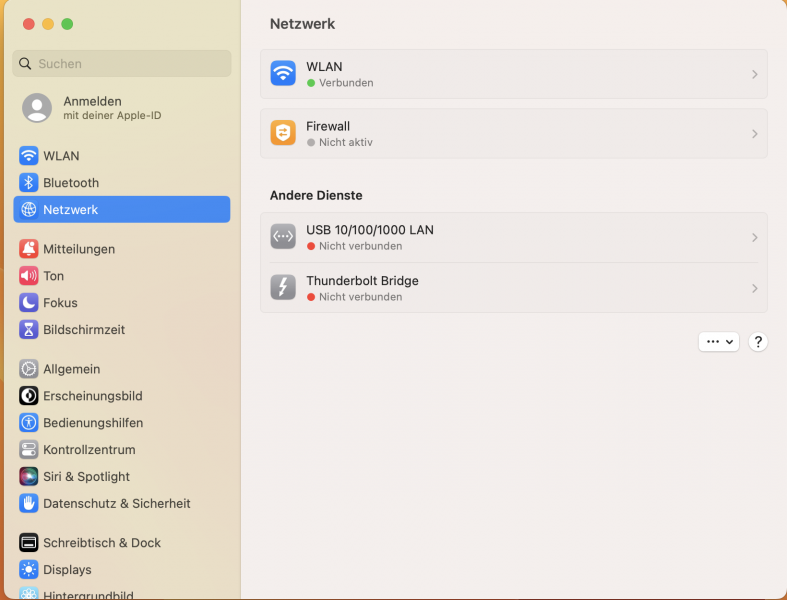Image resolution: width=787 pixels, height=600 pixels.
Task: Select Allgemein in the sidebar
Action: (x=71, y=369)
